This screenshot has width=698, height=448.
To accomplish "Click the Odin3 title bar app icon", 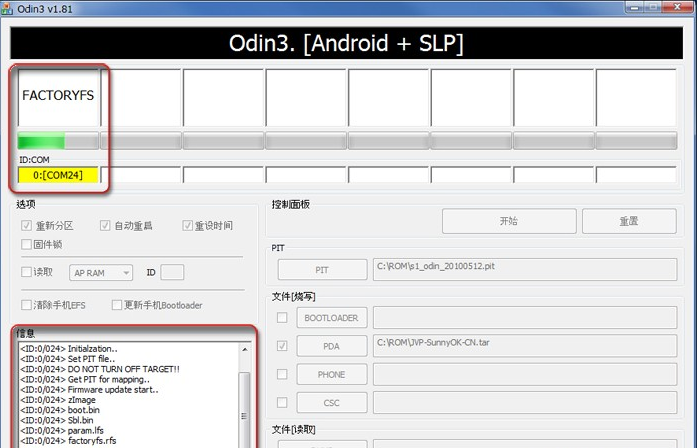I will coord(7,8).
